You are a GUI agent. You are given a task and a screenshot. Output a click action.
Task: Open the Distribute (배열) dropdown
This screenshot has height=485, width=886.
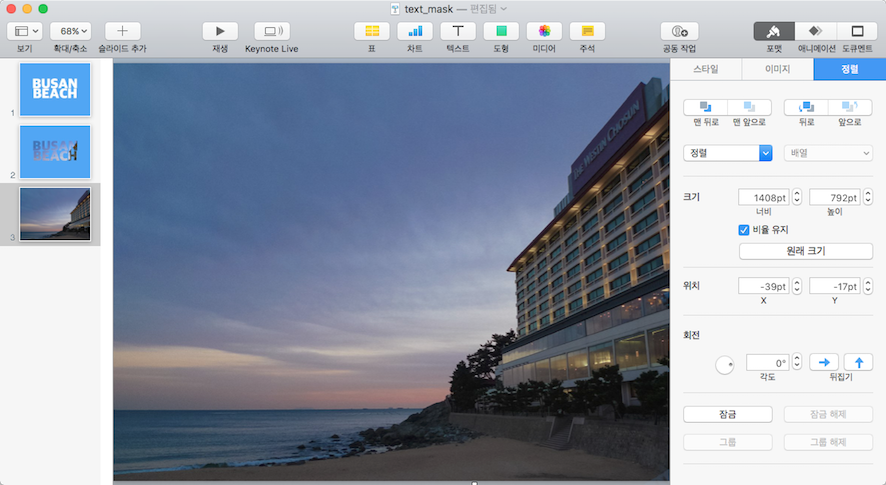[x=828, y=153]
